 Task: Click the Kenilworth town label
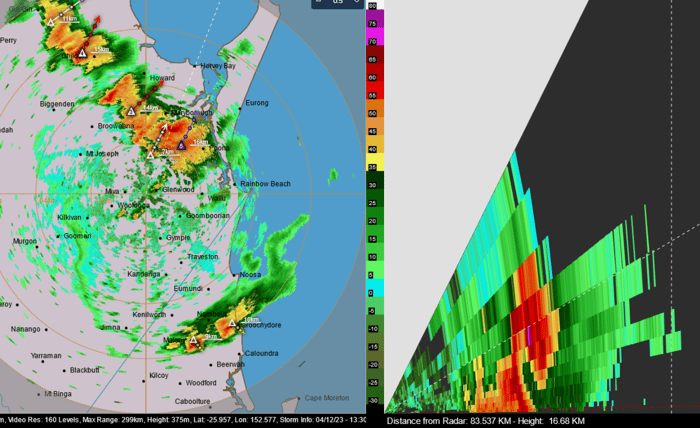click(149, 315)
